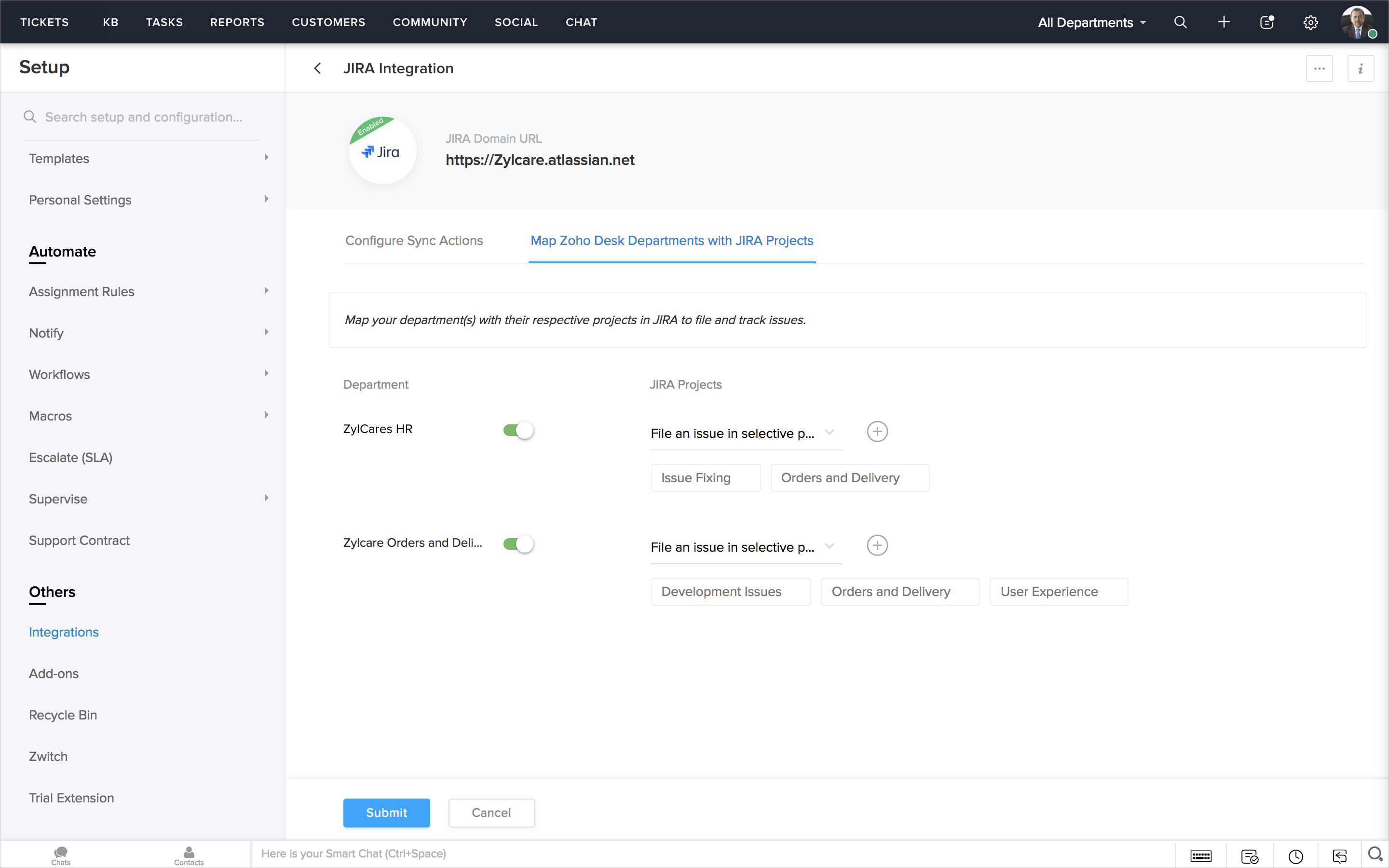Image resolution: width=1389 pixels, height=868 pixels.
Task: Click the plus quick-create icon in top bar
Action: [1223, 22]
